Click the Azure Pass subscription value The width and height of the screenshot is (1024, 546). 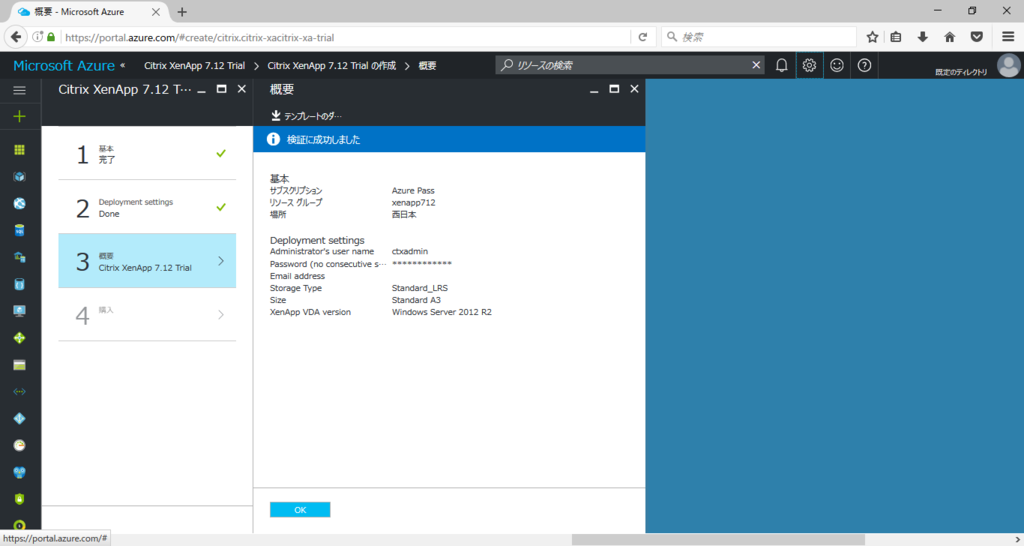pos(413,191)
